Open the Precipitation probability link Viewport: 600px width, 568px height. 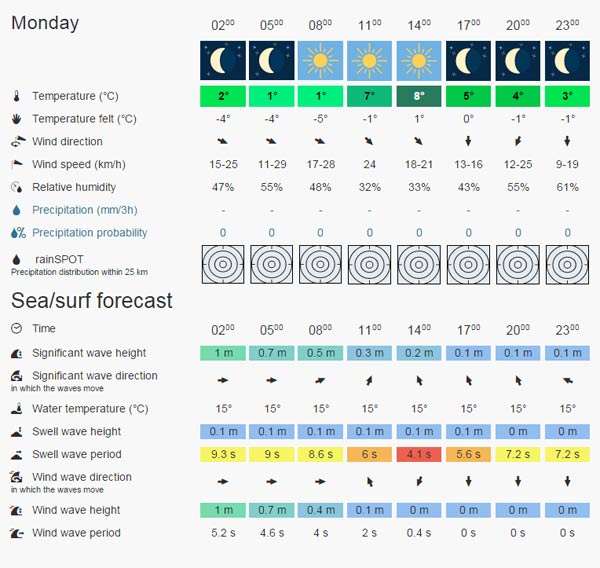pos(90,233)
